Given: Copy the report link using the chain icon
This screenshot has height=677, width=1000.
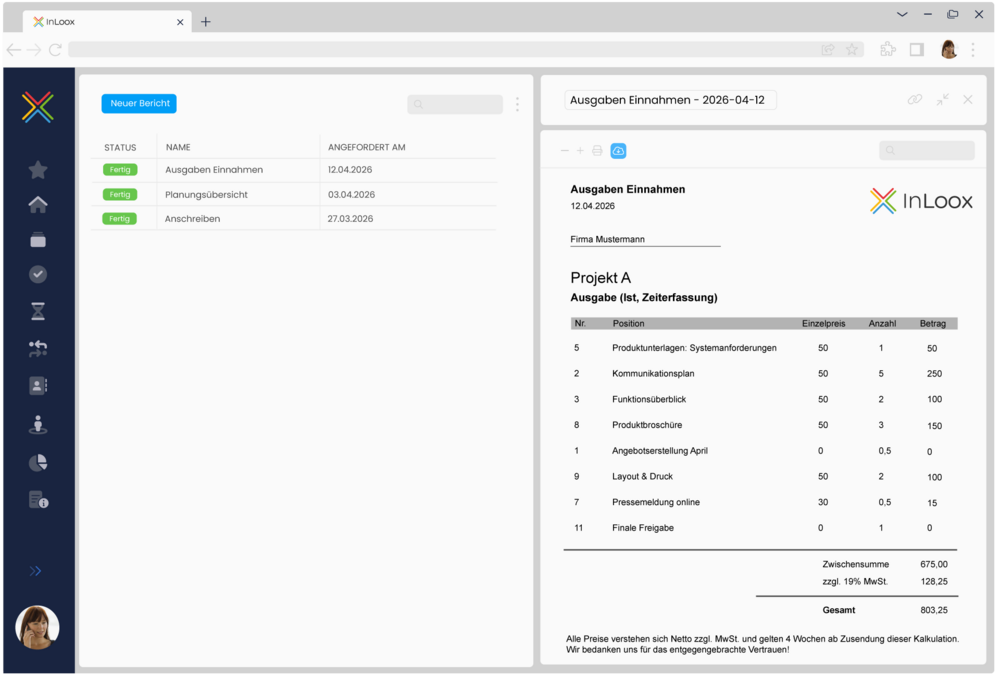Looking at the screenshot, I should 914,100.
